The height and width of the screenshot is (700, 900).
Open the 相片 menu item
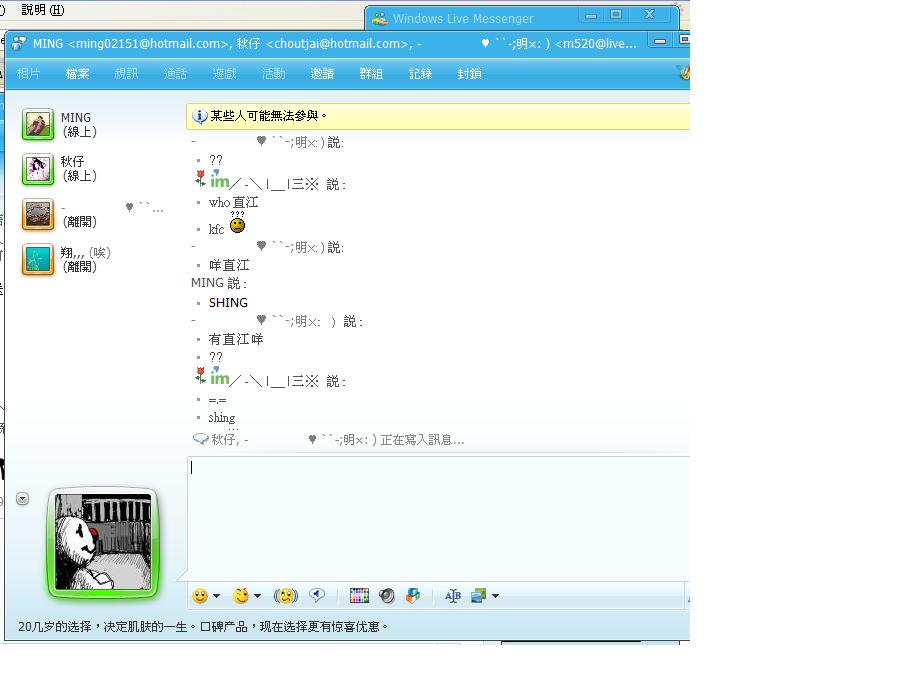(x=28, y=73)
